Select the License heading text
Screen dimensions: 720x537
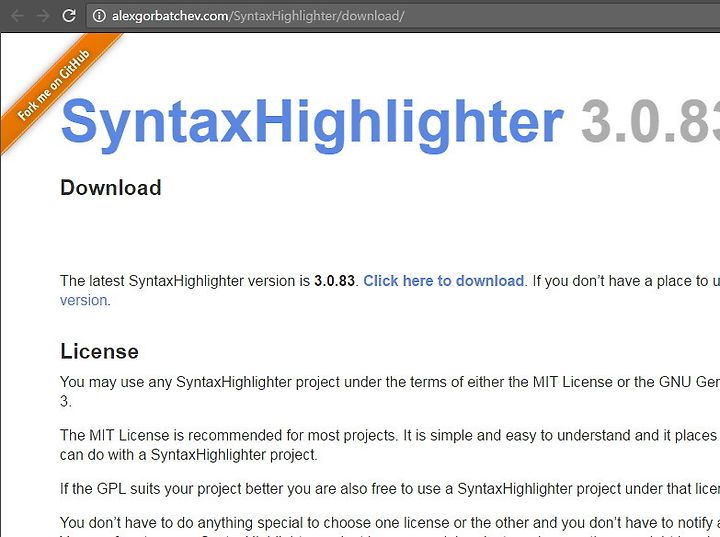99,351
